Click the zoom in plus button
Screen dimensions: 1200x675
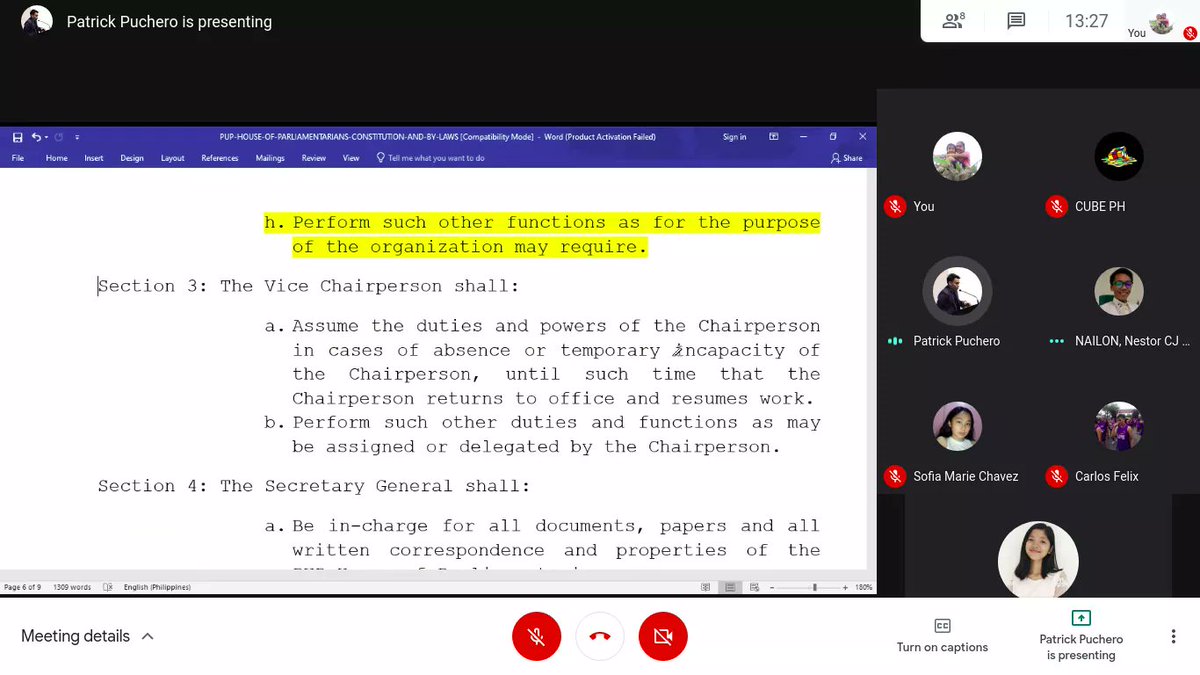(x=846, y=587)
